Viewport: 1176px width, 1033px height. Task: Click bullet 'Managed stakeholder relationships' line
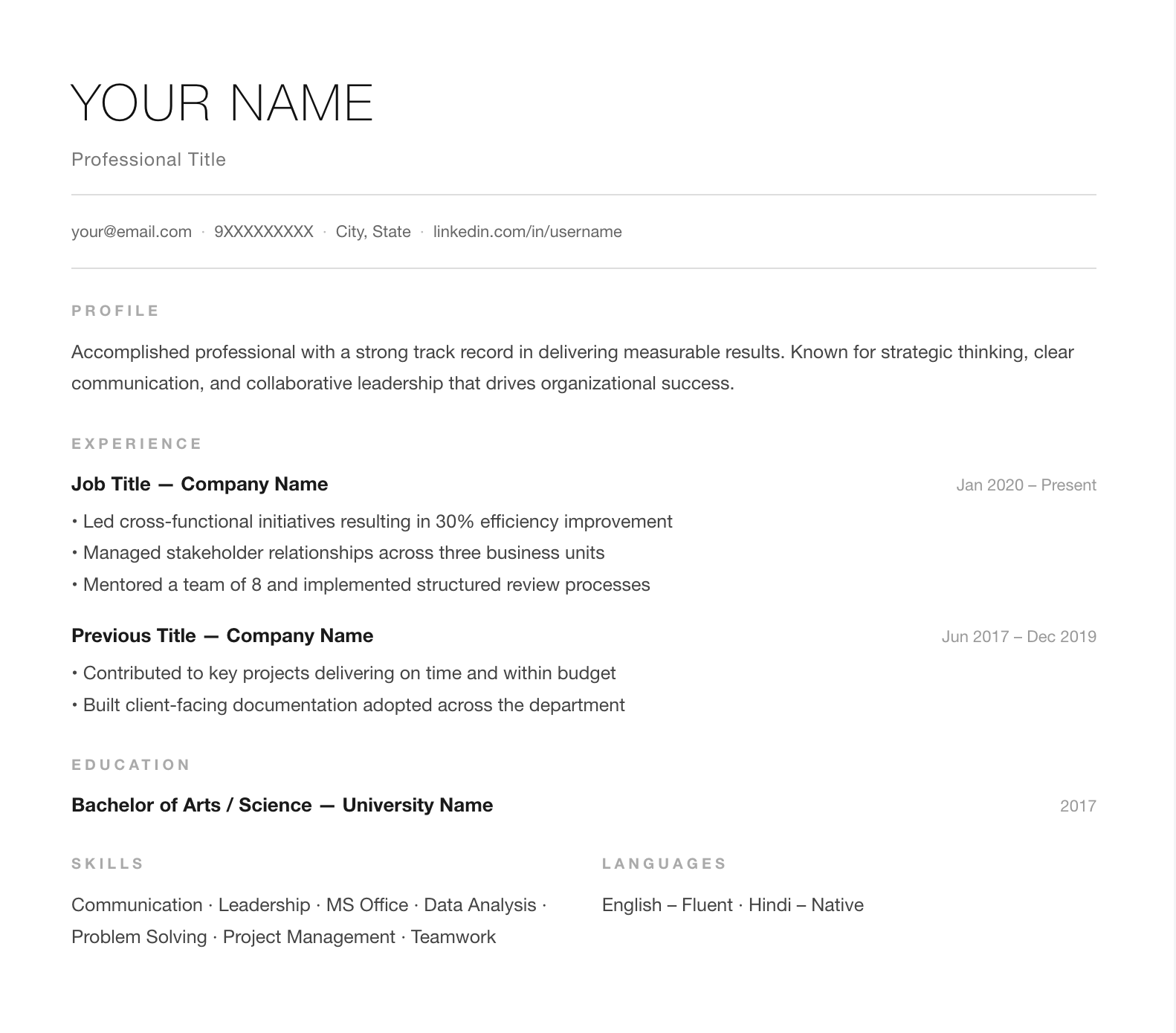coord(338,553)
